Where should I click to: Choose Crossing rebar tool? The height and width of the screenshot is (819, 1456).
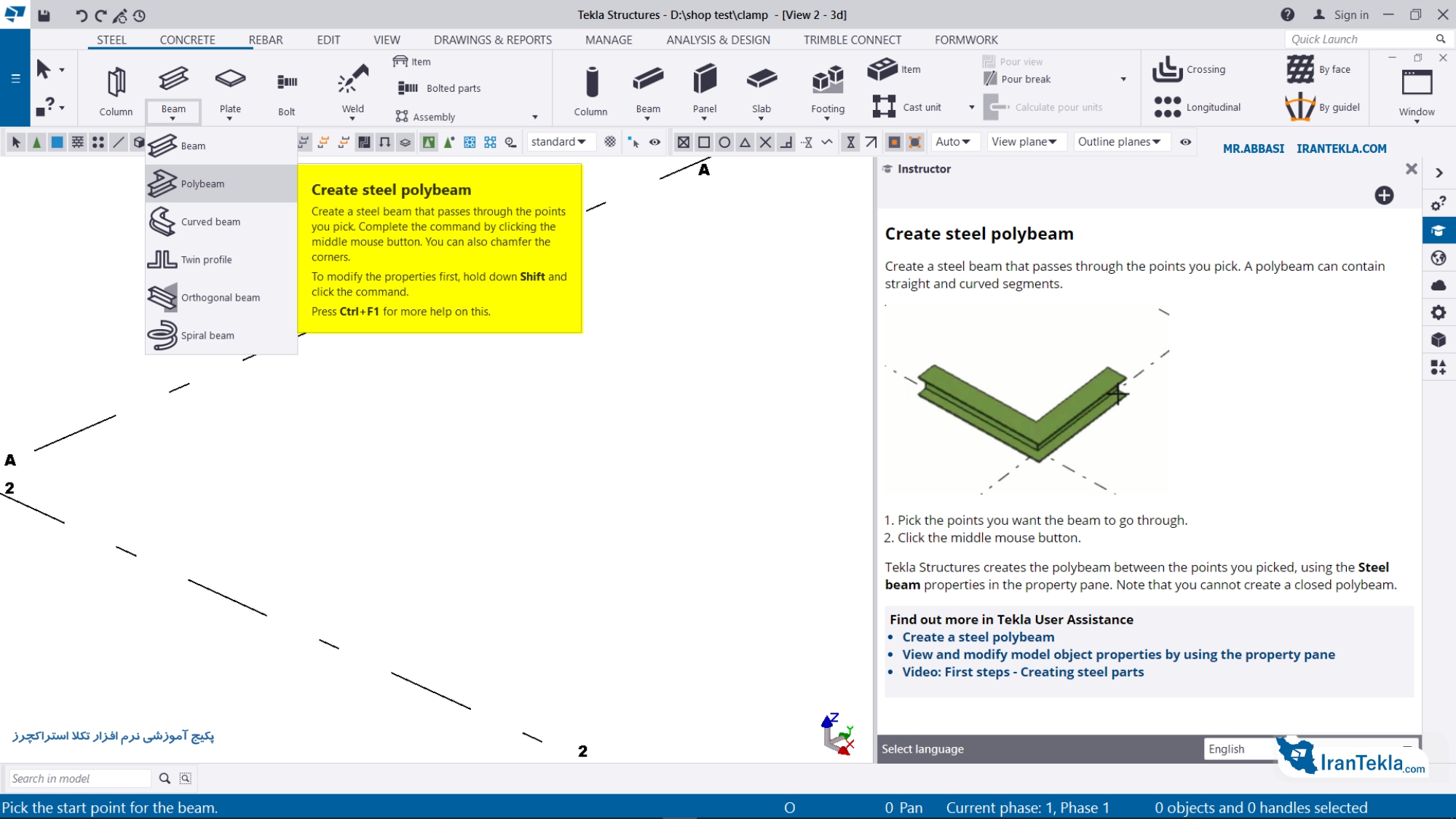click(1190, 69)
